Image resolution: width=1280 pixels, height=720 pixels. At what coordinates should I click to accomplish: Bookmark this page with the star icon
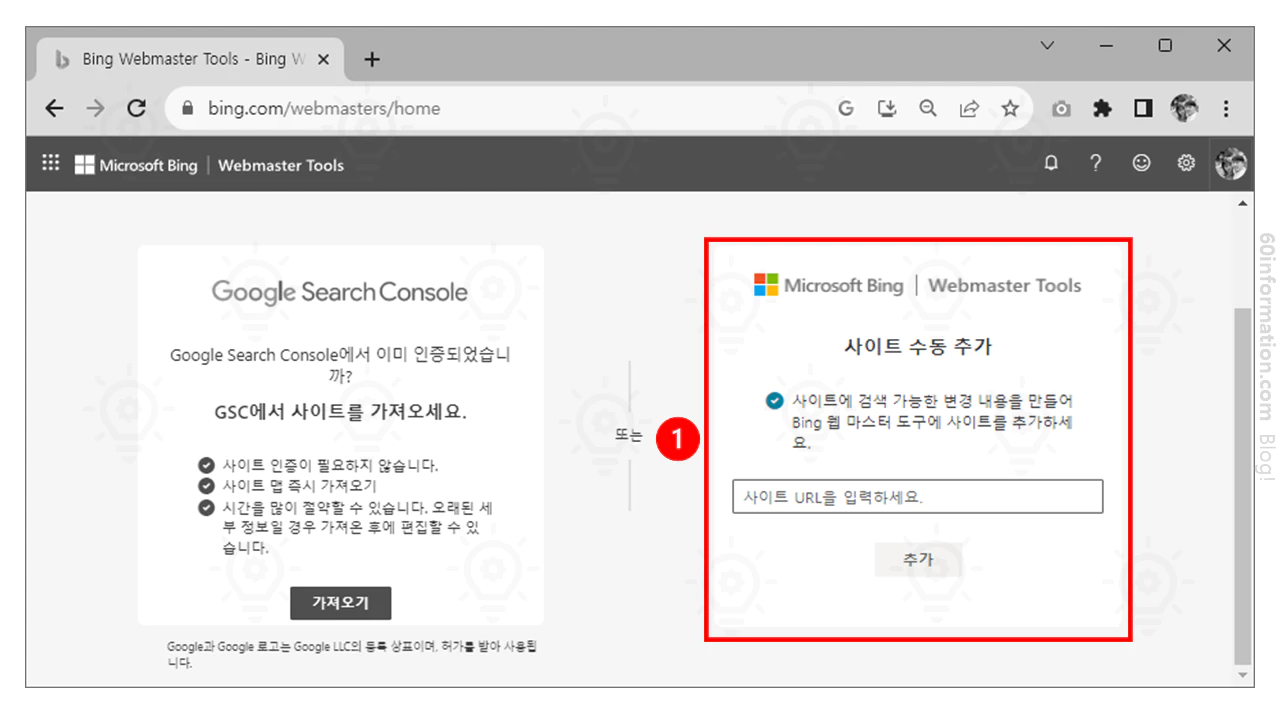pyautogui.click(x=1010, y=108)
